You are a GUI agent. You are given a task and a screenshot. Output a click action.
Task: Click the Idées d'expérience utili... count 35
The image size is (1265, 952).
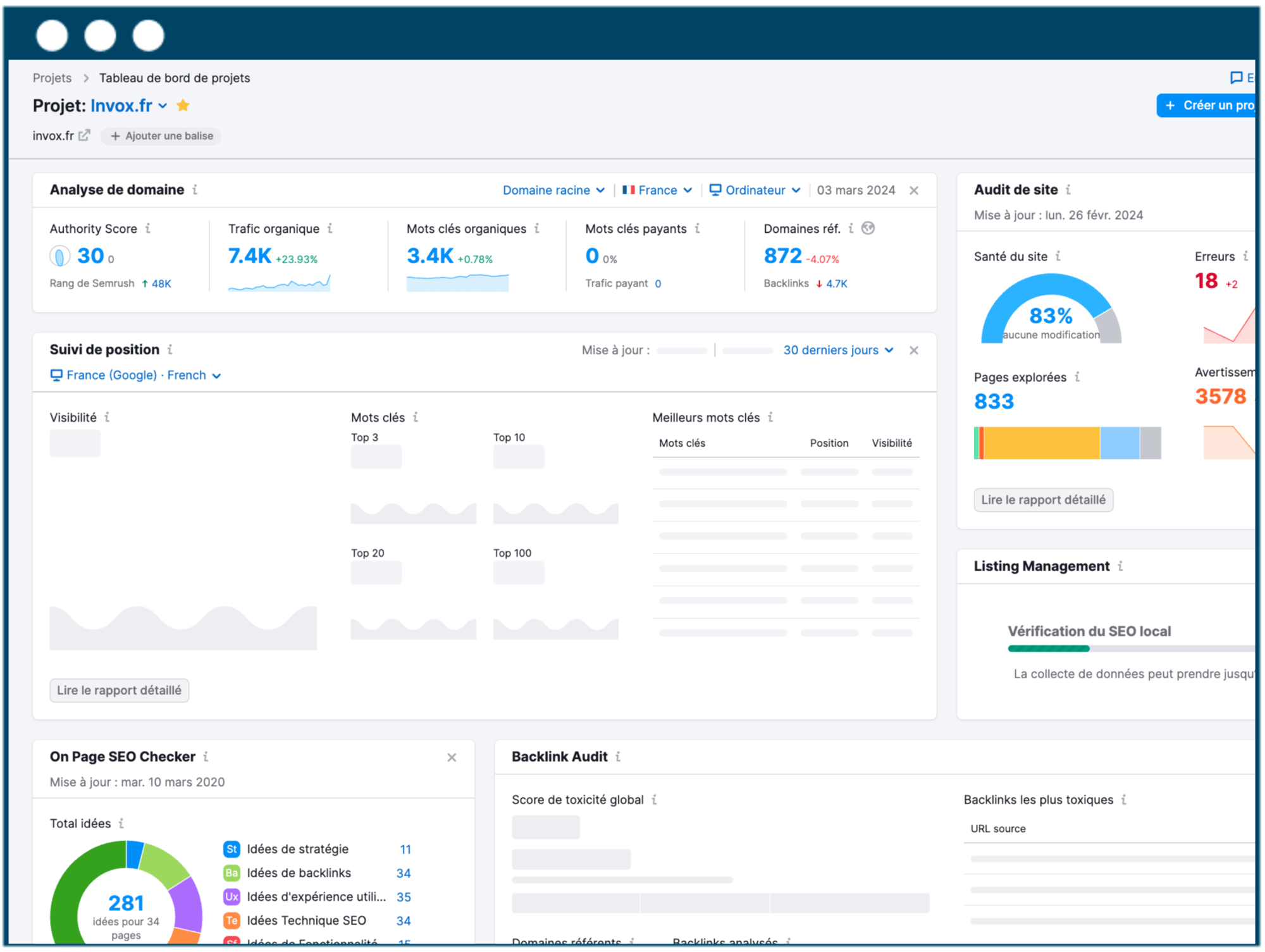pos(404,898)
